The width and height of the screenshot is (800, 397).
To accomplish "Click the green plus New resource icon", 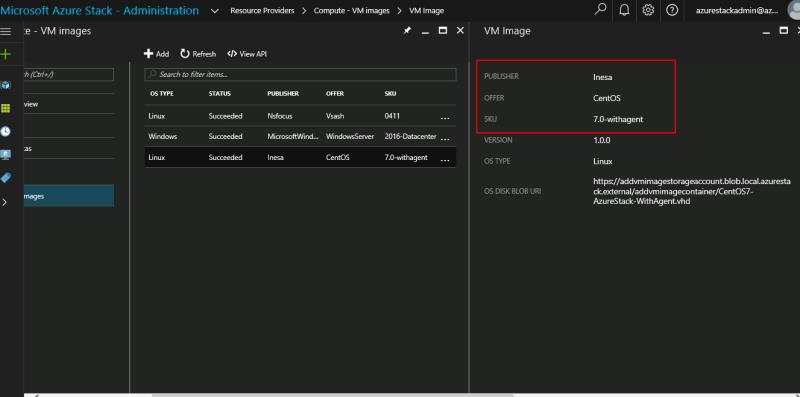I will coord(6,54).
